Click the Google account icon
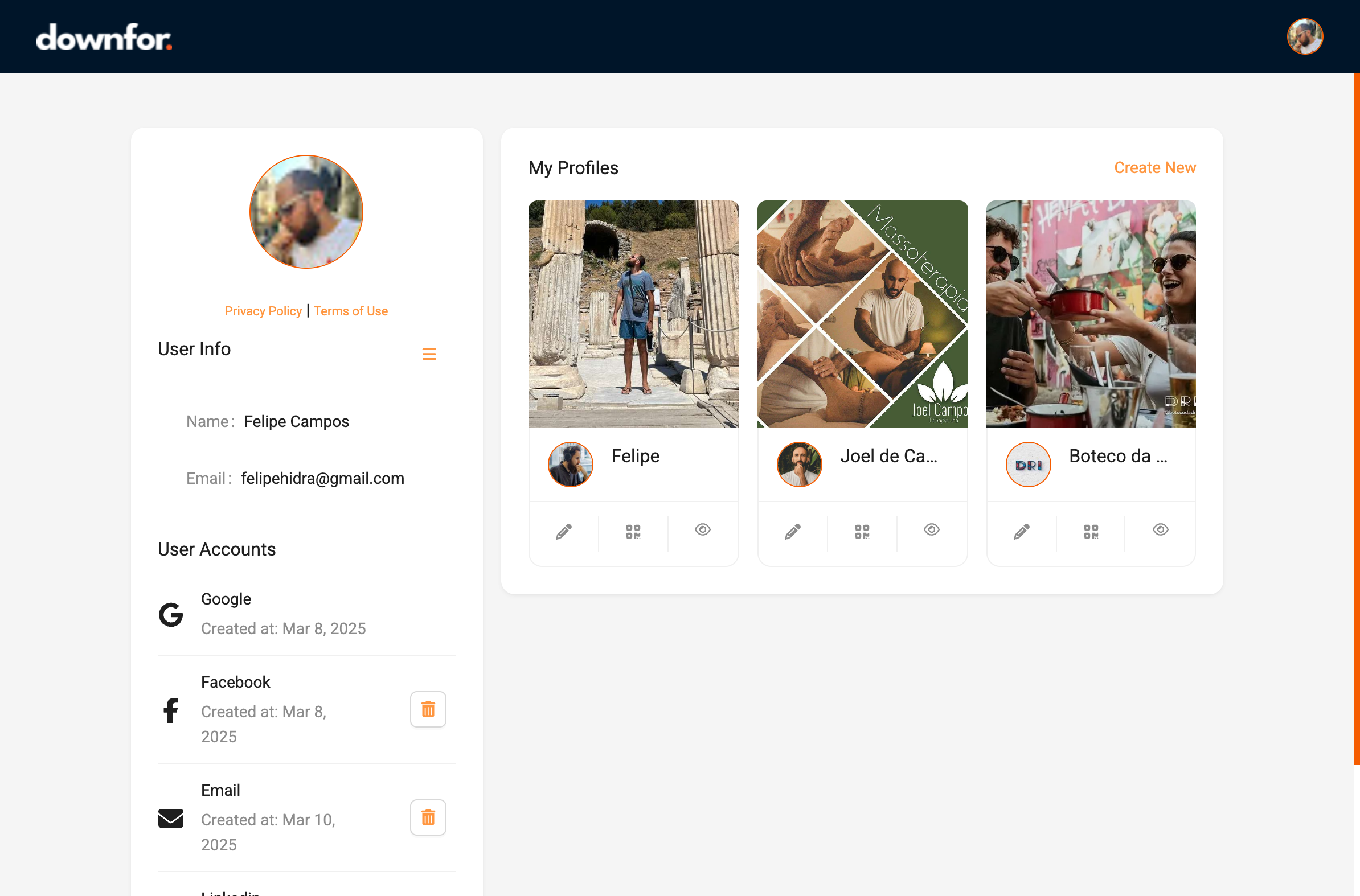The width and height of the screenshot is (1360, 896). pyautogui.click(x=170, y=614)
